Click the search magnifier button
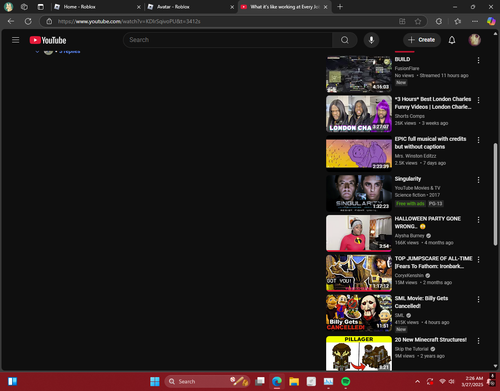The width and height of the screenshot is (500, 391). point(345,40)
